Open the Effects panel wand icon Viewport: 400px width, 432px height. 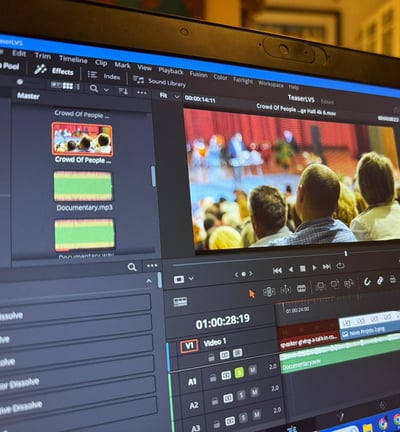(x=40, y=69)
